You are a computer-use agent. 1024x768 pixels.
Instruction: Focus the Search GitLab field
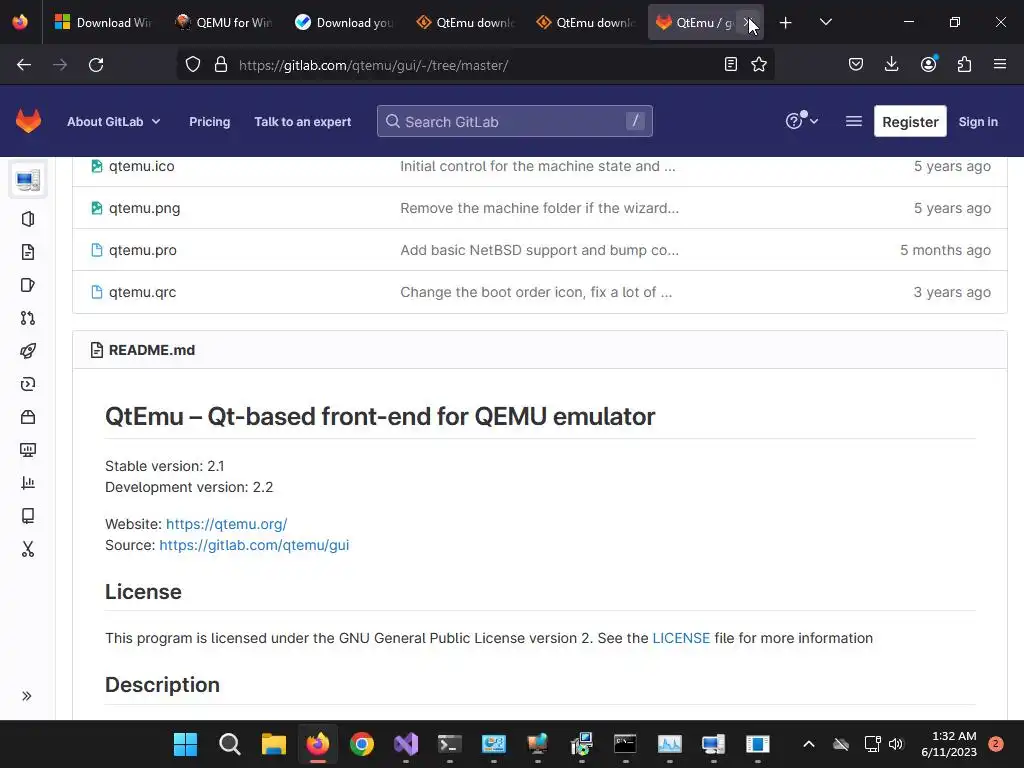point(515,121)
